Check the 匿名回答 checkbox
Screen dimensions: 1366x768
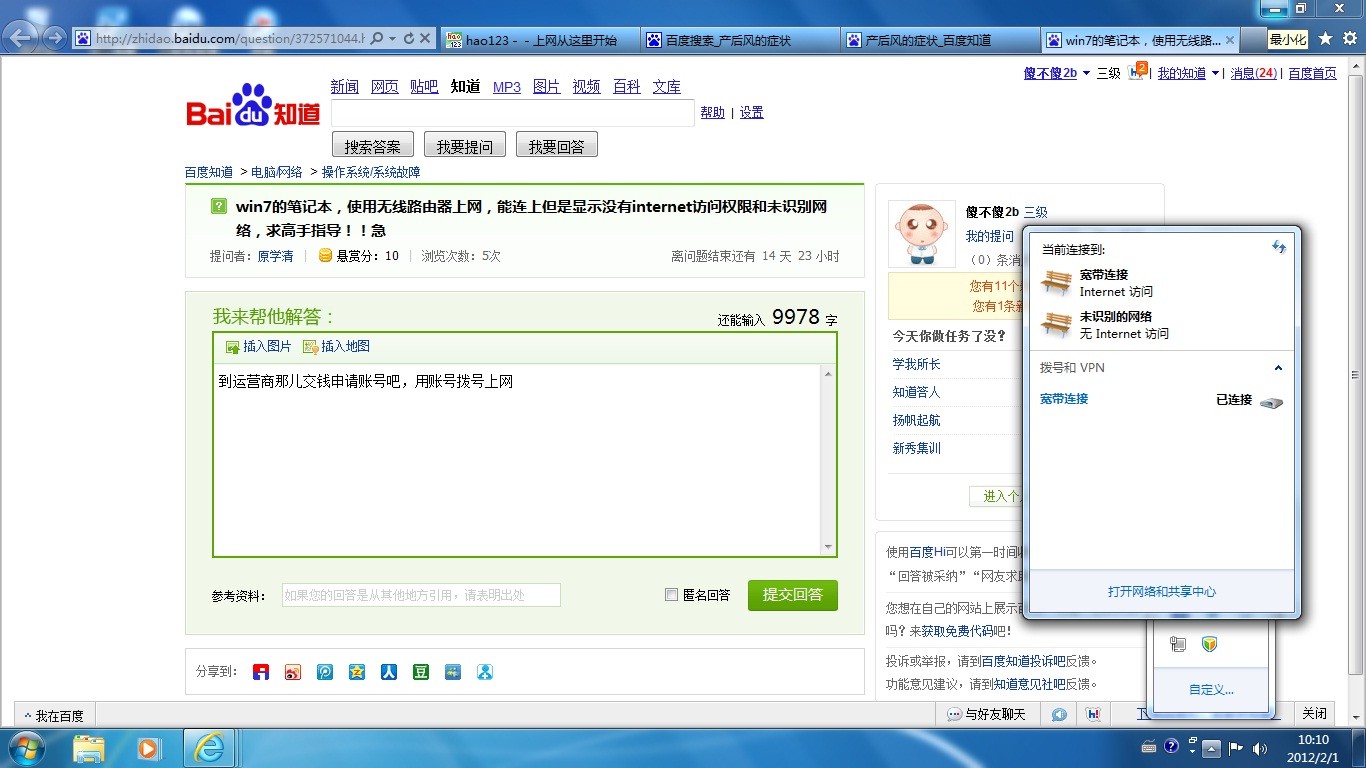[x=672, y=595]
